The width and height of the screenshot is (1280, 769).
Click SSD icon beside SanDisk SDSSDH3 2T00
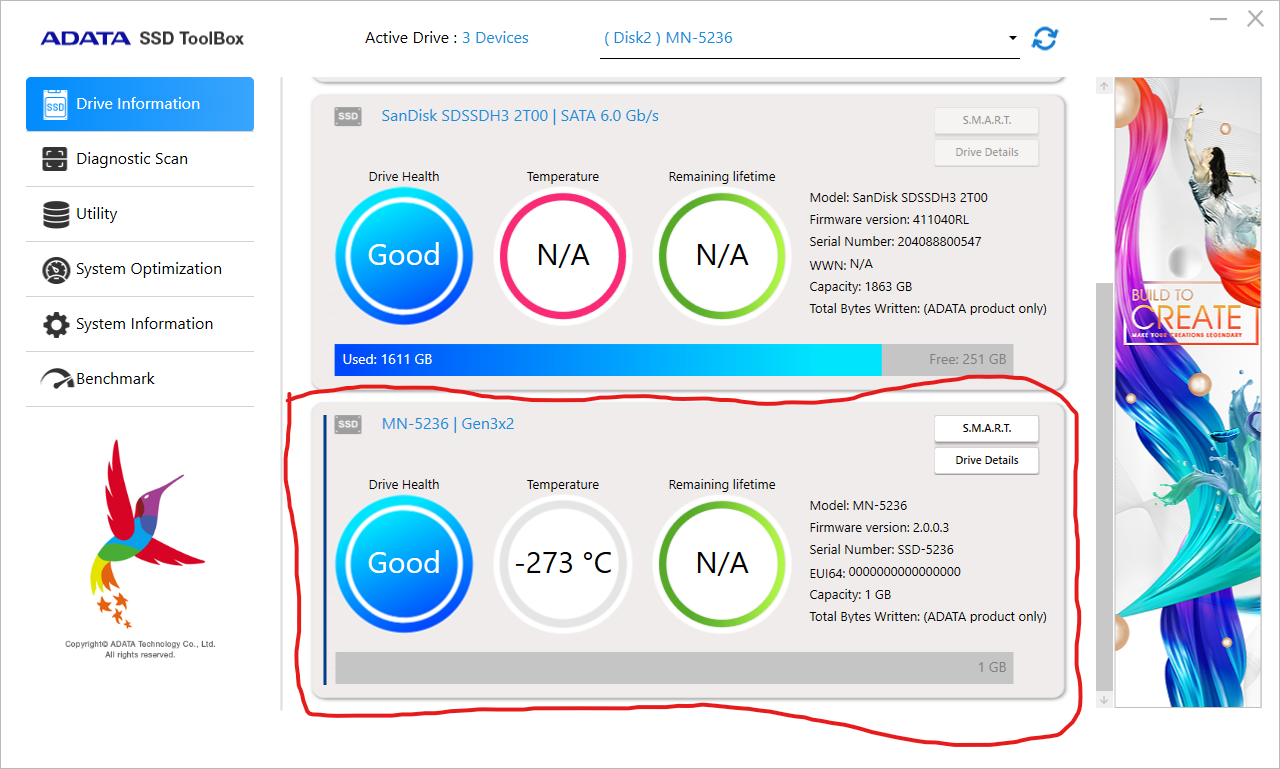[x=348, y=116]
